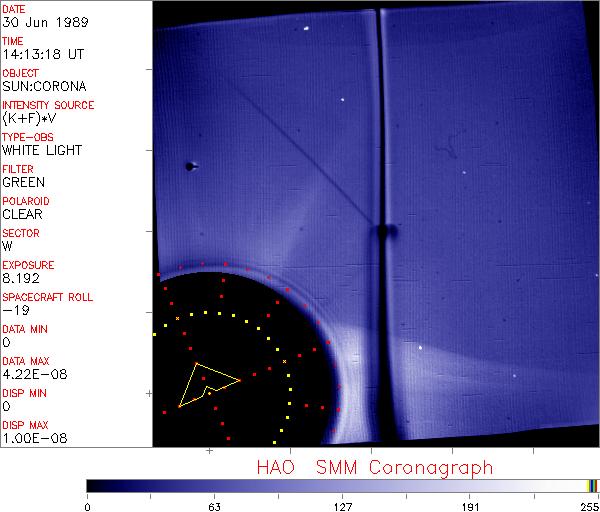Click the POLAROID label
Viewport: 600px width, 512px height.
(26, 201)
